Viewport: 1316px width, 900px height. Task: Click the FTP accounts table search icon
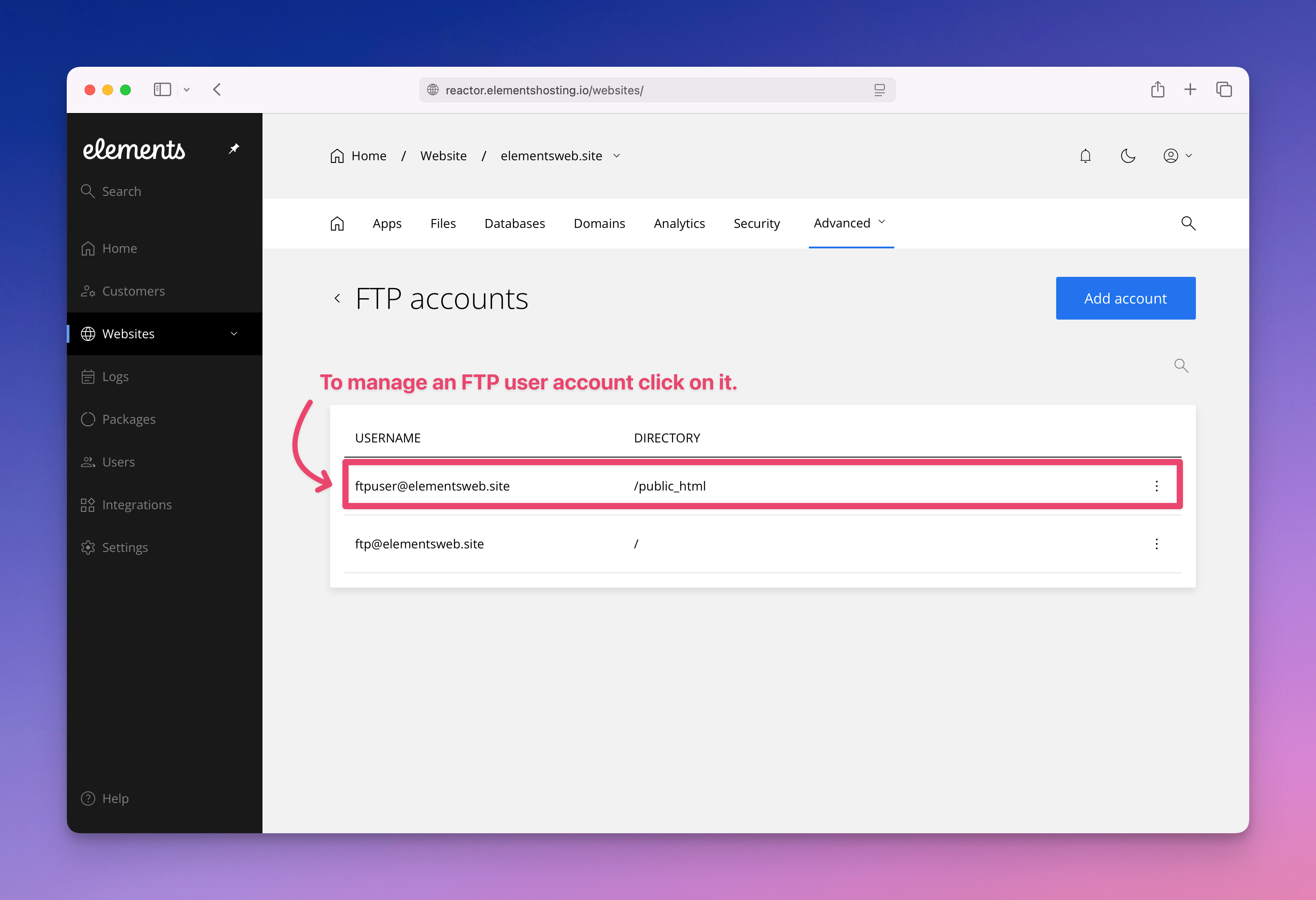click(1181, 366)
